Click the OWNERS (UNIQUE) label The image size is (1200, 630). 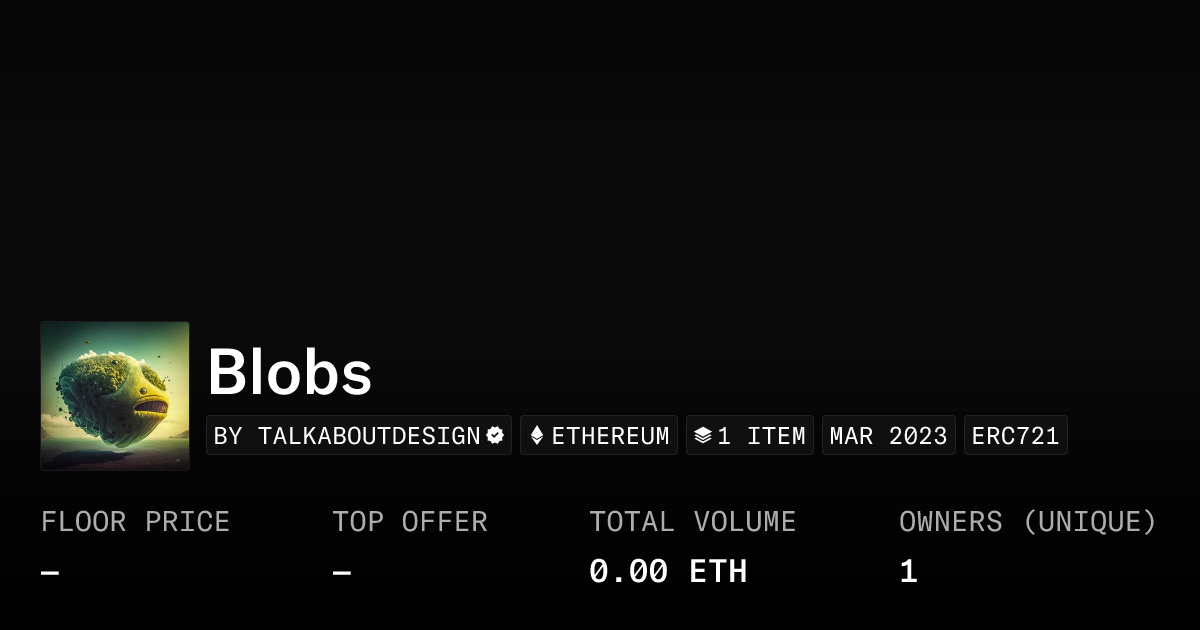tap(1027, 522)
